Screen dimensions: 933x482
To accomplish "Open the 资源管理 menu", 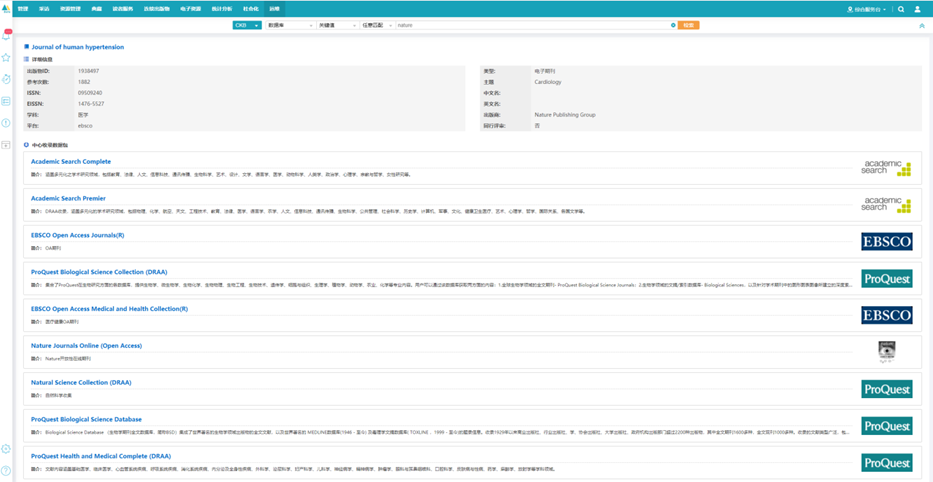I will click(x=70, y=10).
